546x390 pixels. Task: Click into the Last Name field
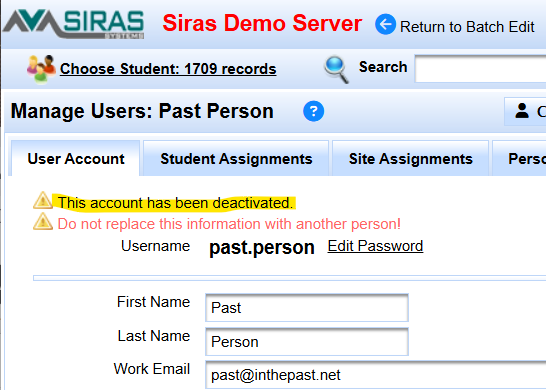click(x=307, y=342)
